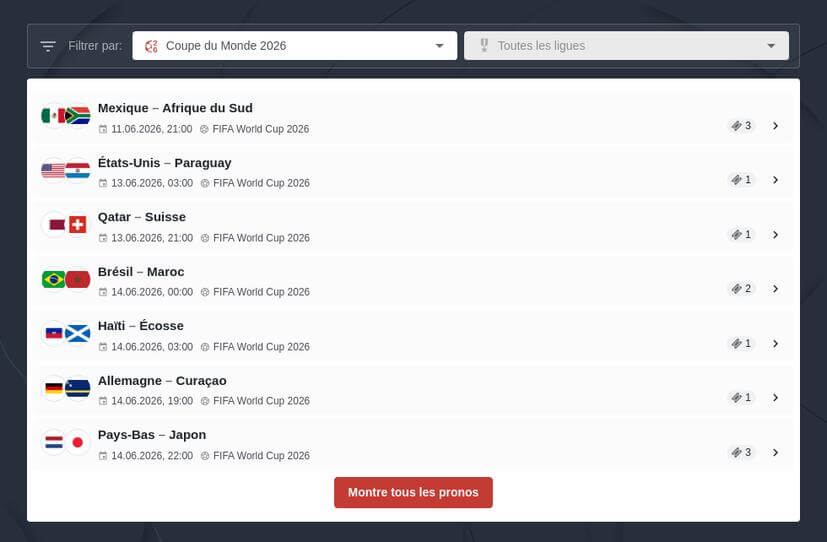This screenshot has height=542, width=827.
Task: Open the Haïti – Écosse match
Action: pyautogui.click(x=140, y=326)
